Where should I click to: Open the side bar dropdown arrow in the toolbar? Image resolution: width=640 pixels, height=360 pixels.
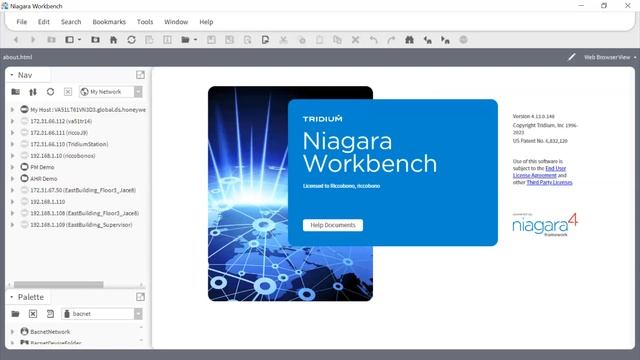point(79,40)
